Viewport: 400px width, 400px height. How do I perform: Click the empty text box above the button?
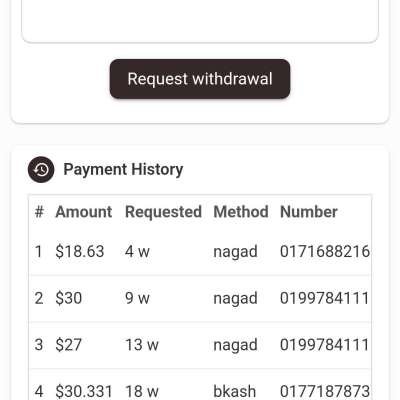200,21
